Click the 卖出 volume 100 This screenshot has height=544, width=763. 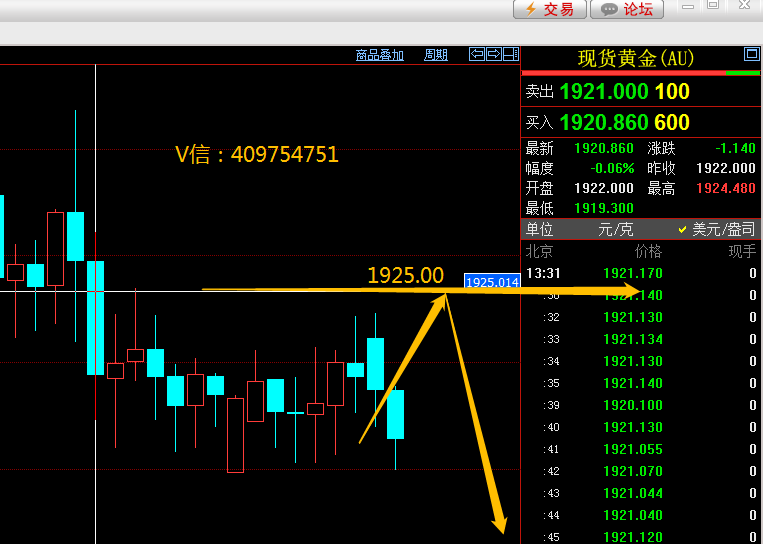(x=672, y=91)
